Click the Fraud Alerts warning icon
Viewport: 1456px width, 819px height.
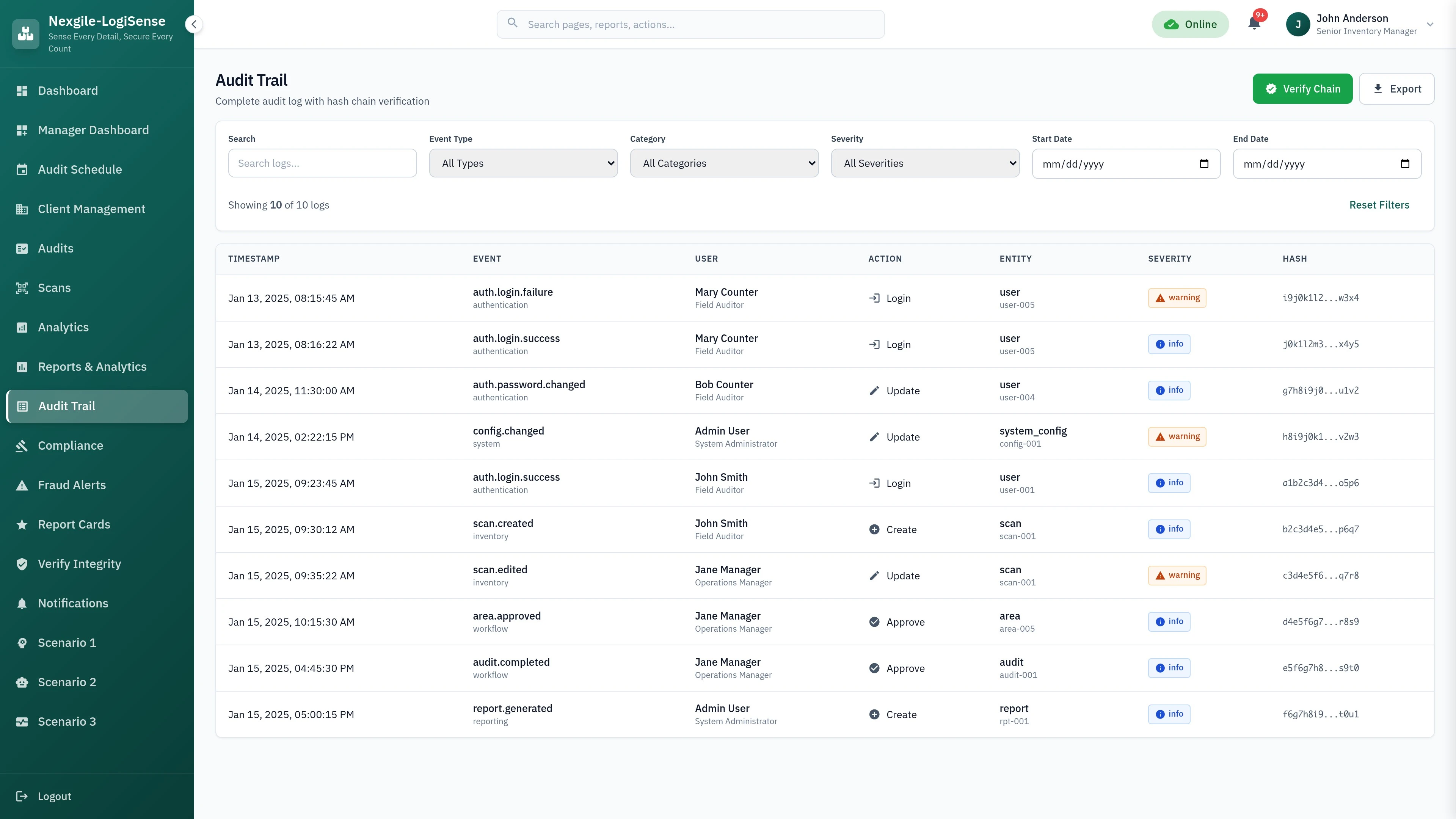tap(22, 485)
